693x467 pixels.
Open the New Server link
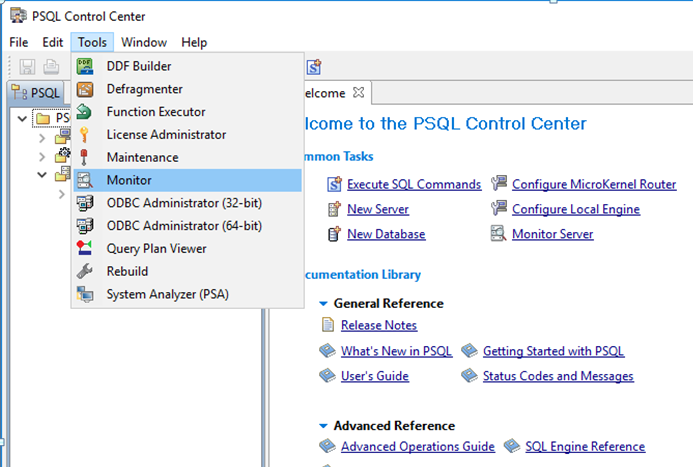[x=378, y=209]
